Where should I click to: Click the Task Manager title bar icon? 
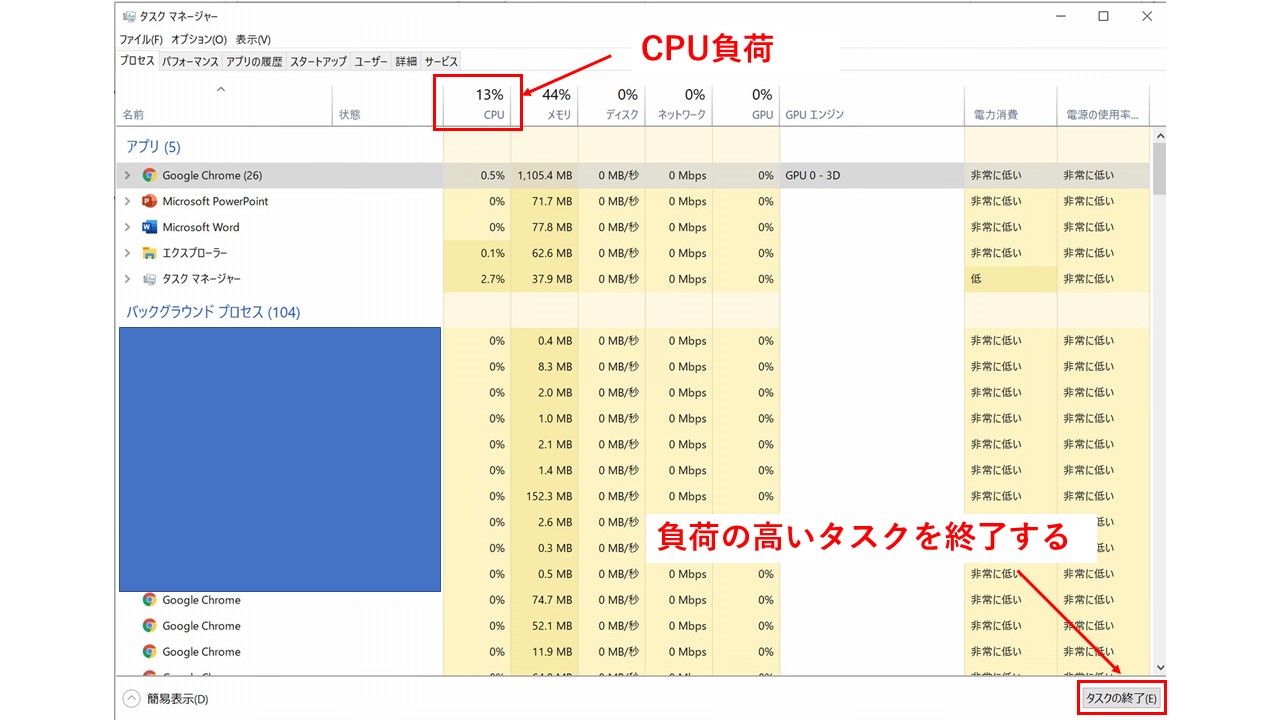127,17
